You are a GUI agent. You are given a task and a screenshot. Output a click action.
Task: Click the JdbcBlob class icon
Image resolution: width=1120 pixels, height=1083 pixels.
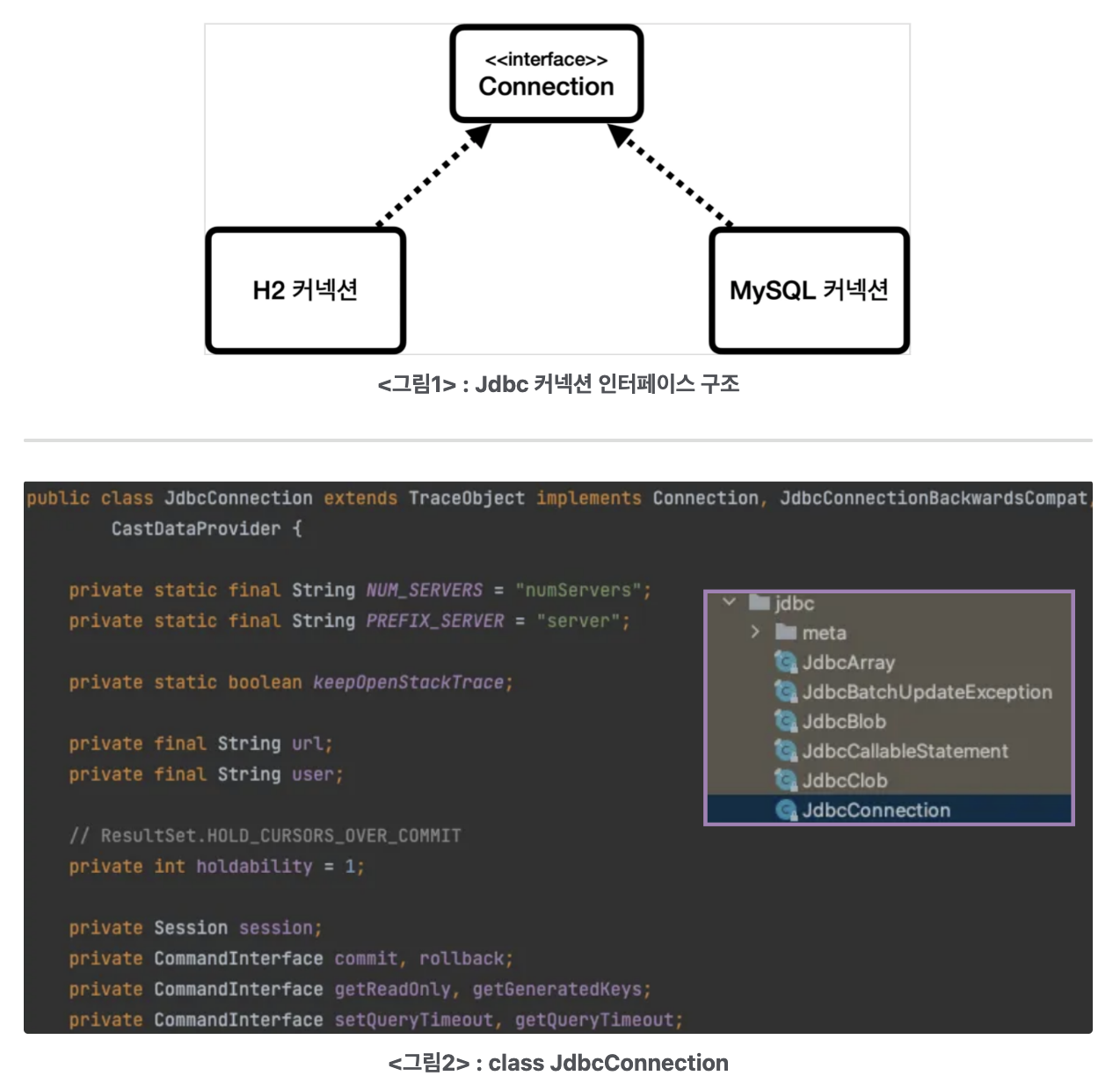coord(786,722)
